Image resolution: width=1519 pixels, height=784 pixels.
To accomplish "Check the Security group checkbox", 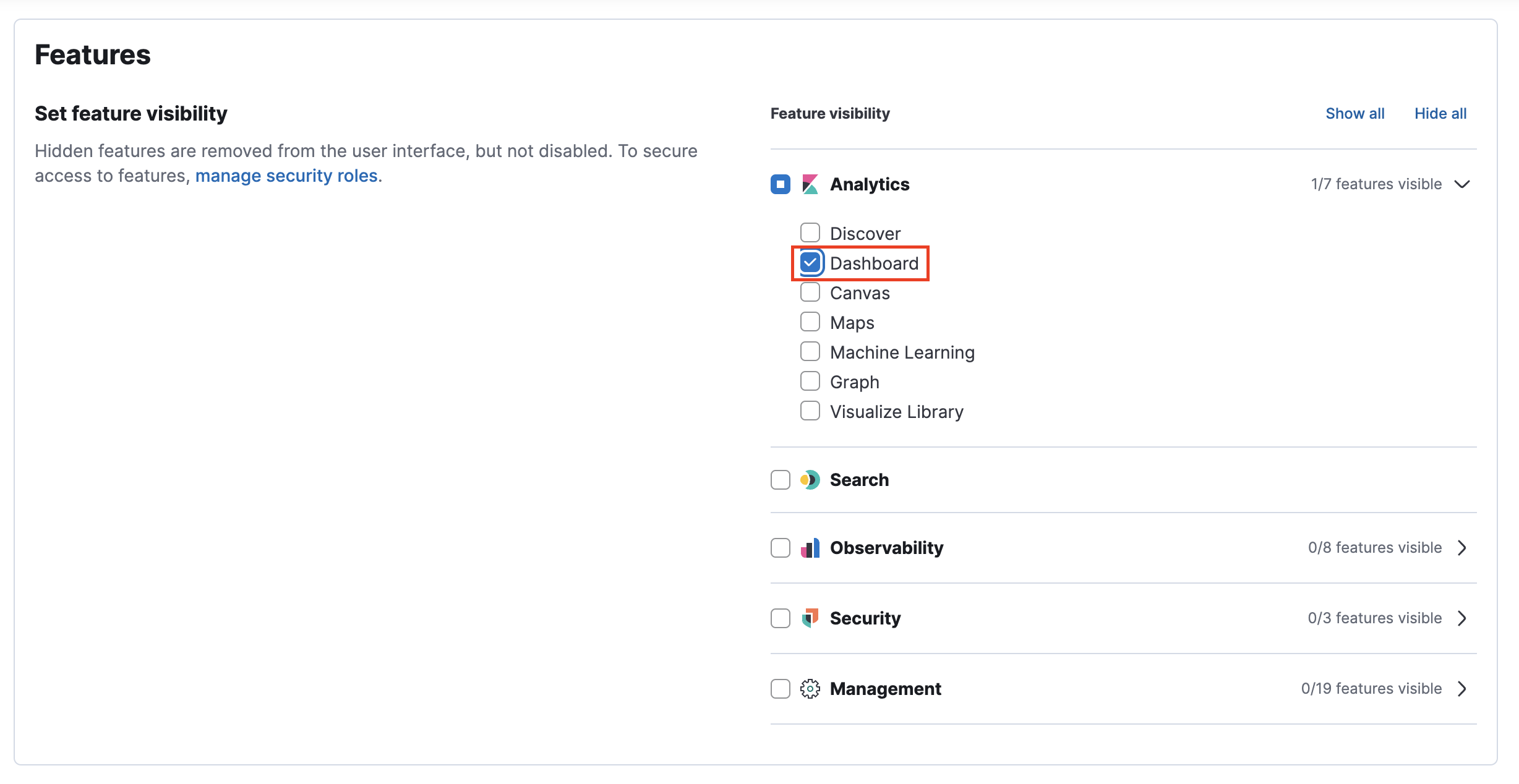I will pos(780,618).
